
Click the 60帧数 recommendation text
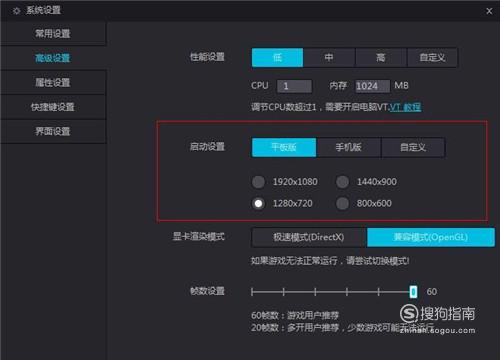(x=295, y=315)
